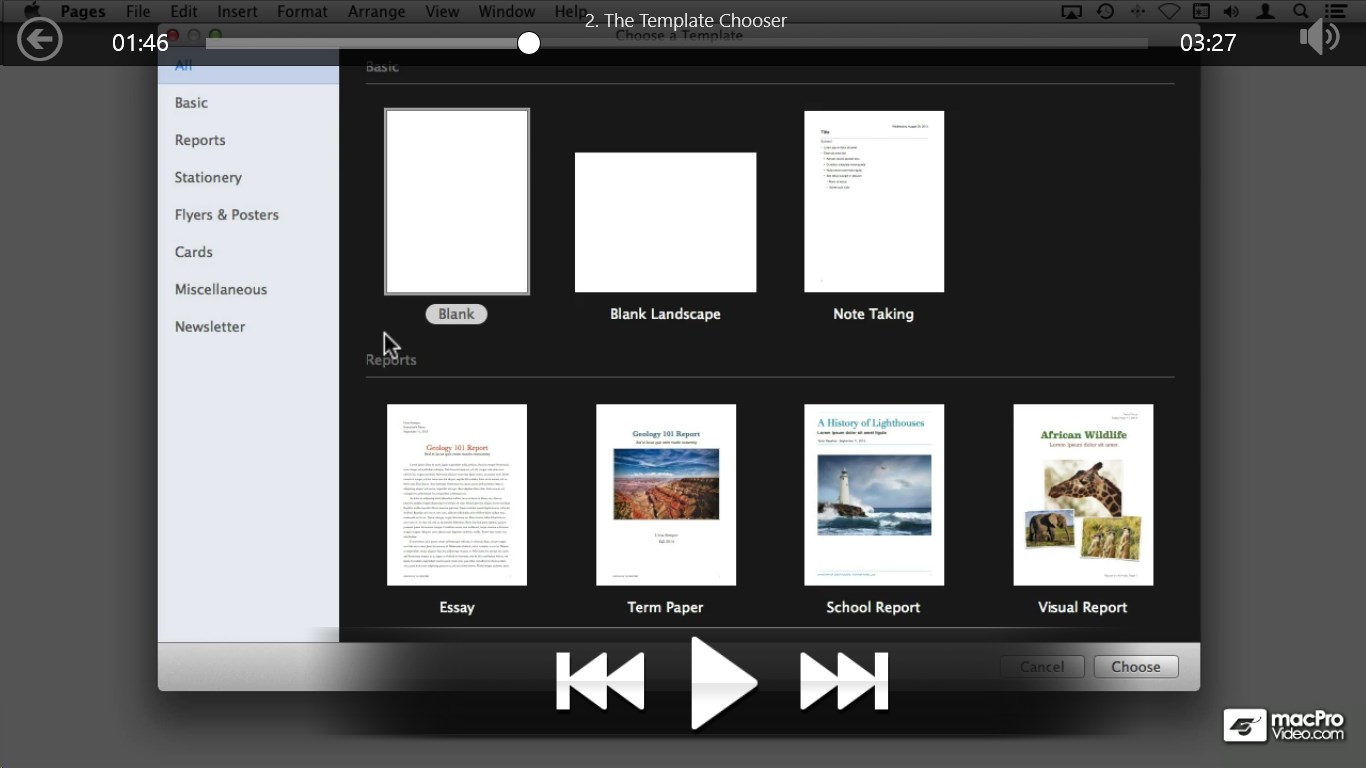This screenshot has width=1366, height=768.
Task: Switch to the Newsletter category
Action: 210,327
